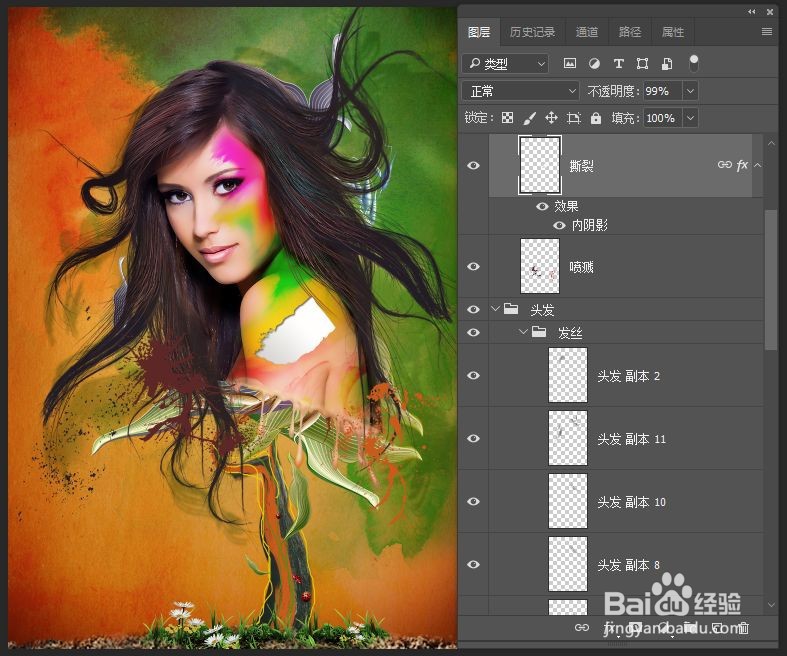Image resolution: width=787 pixels, height=656 pixels.
Task: Filter layers by pixel layer icon
Action: pos(570,63)
